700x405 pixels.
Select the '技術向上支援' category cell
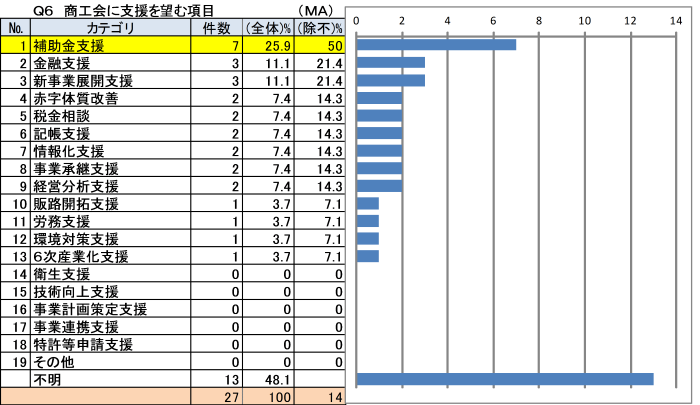coord(111,292)
